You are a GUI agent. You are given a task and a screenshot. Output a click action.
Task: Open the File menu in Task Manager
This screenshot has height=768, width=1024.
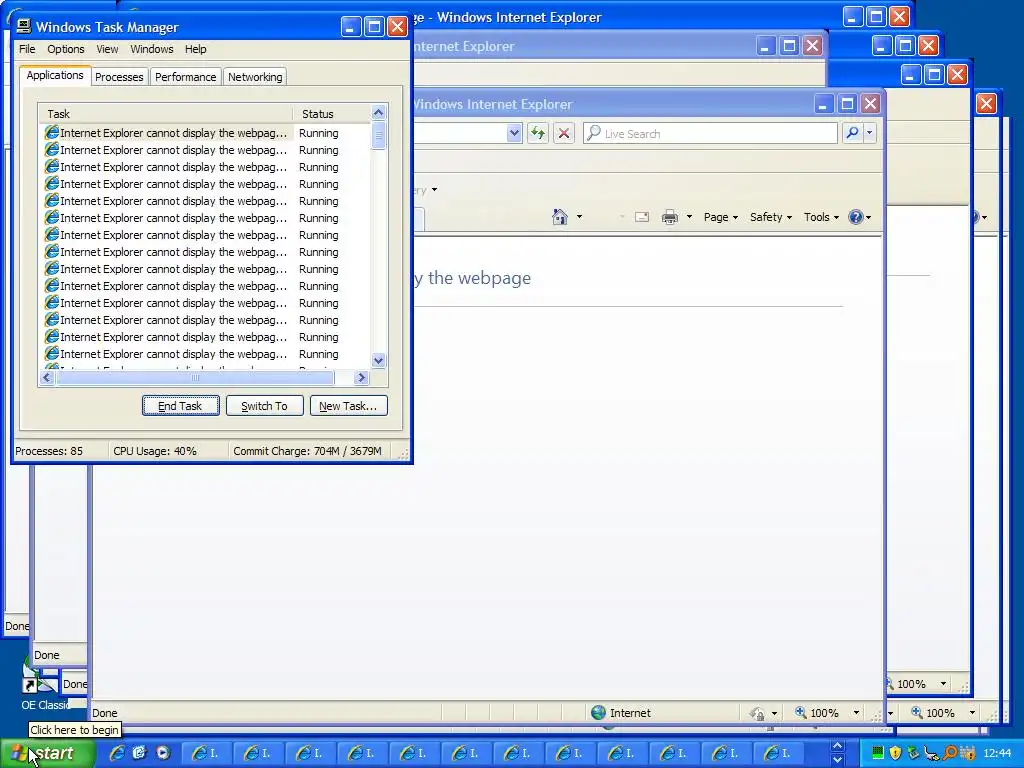pos(27,49)
